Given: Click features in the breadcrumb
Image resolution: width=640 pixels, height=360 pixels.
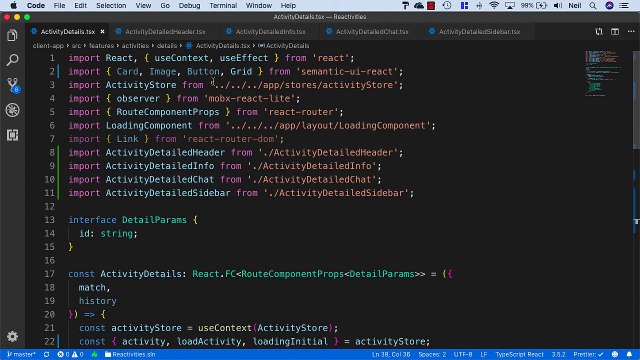Looking at the screenshot, I should coord(101,46).
